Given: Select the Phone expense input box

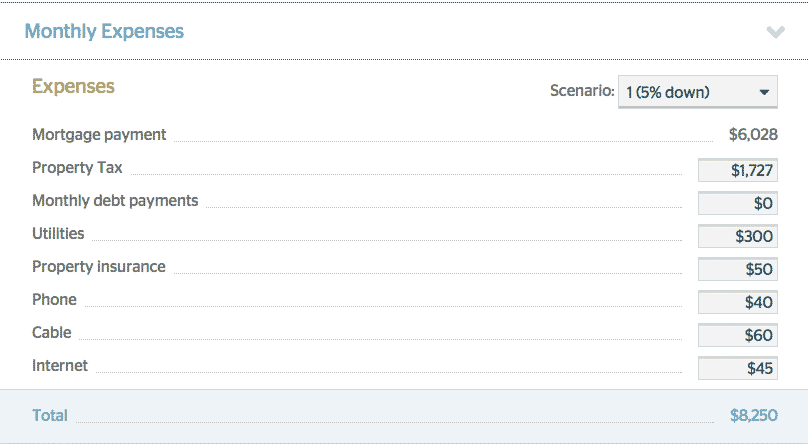Looking at the screenshot, I should [737, 302].
